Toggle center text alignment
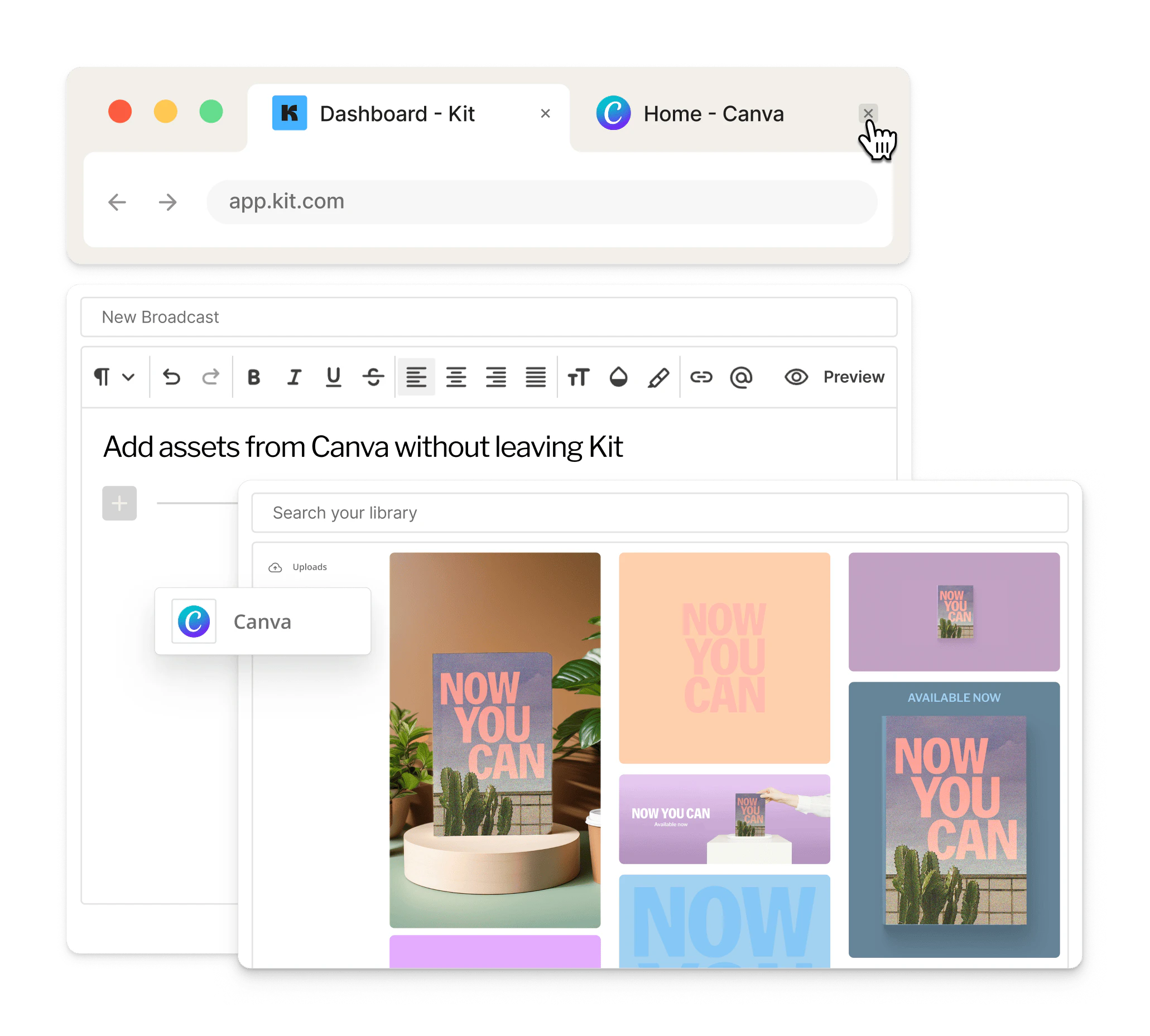 pyautogui.click(x=456, y=376)
